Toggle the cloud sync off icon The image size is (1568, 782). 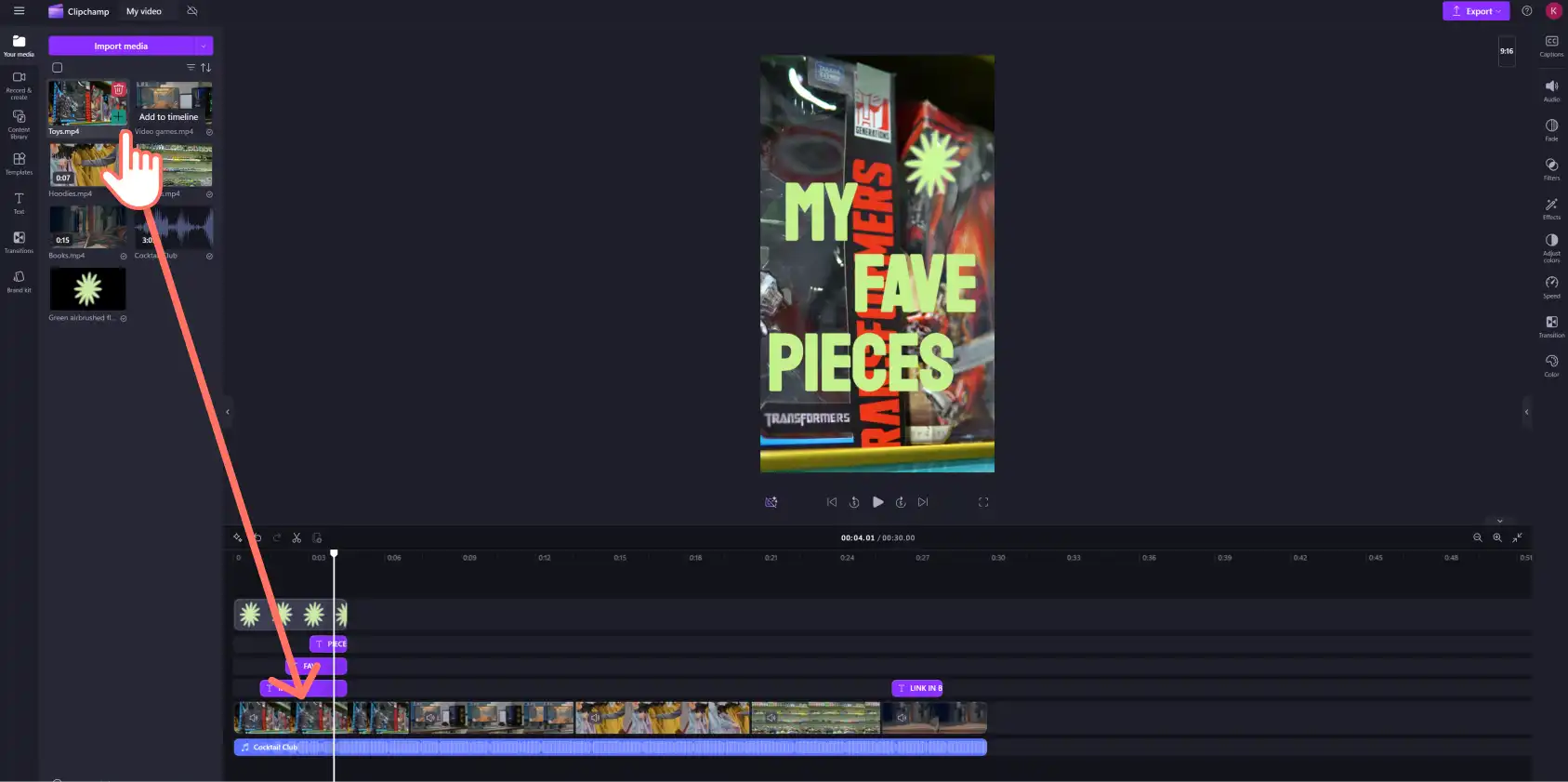click(192, 11)
